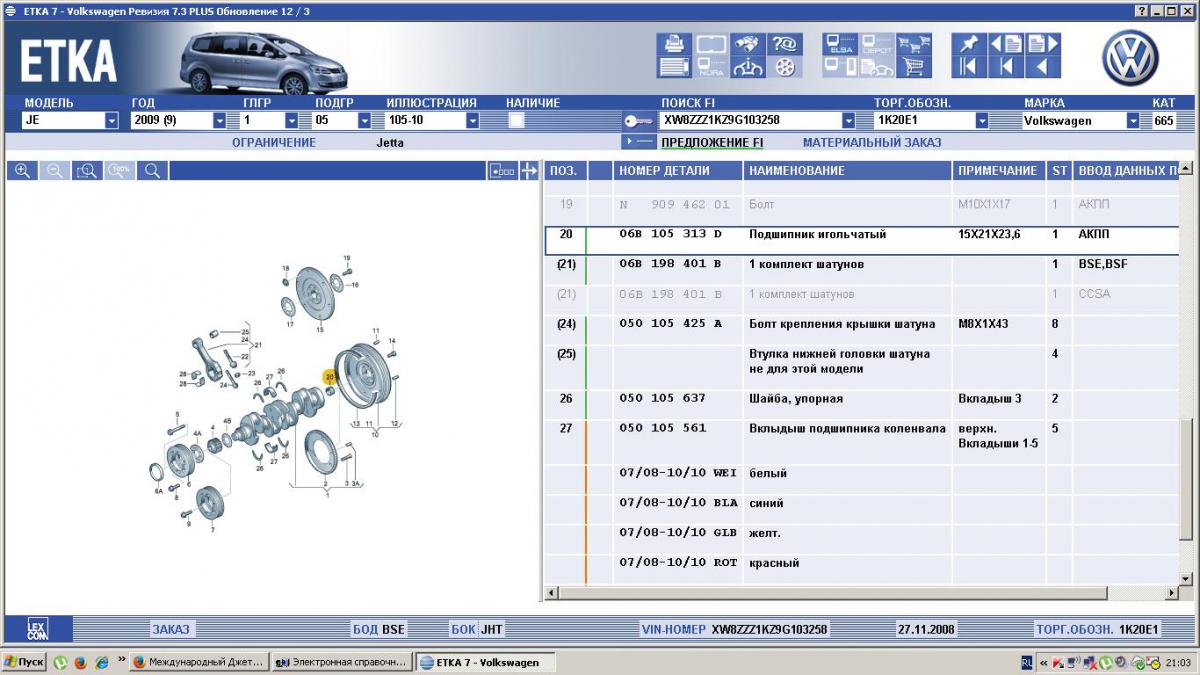Switch to Международный Джет taskbar window
The image size is (1200, 675).
[199, 662]
